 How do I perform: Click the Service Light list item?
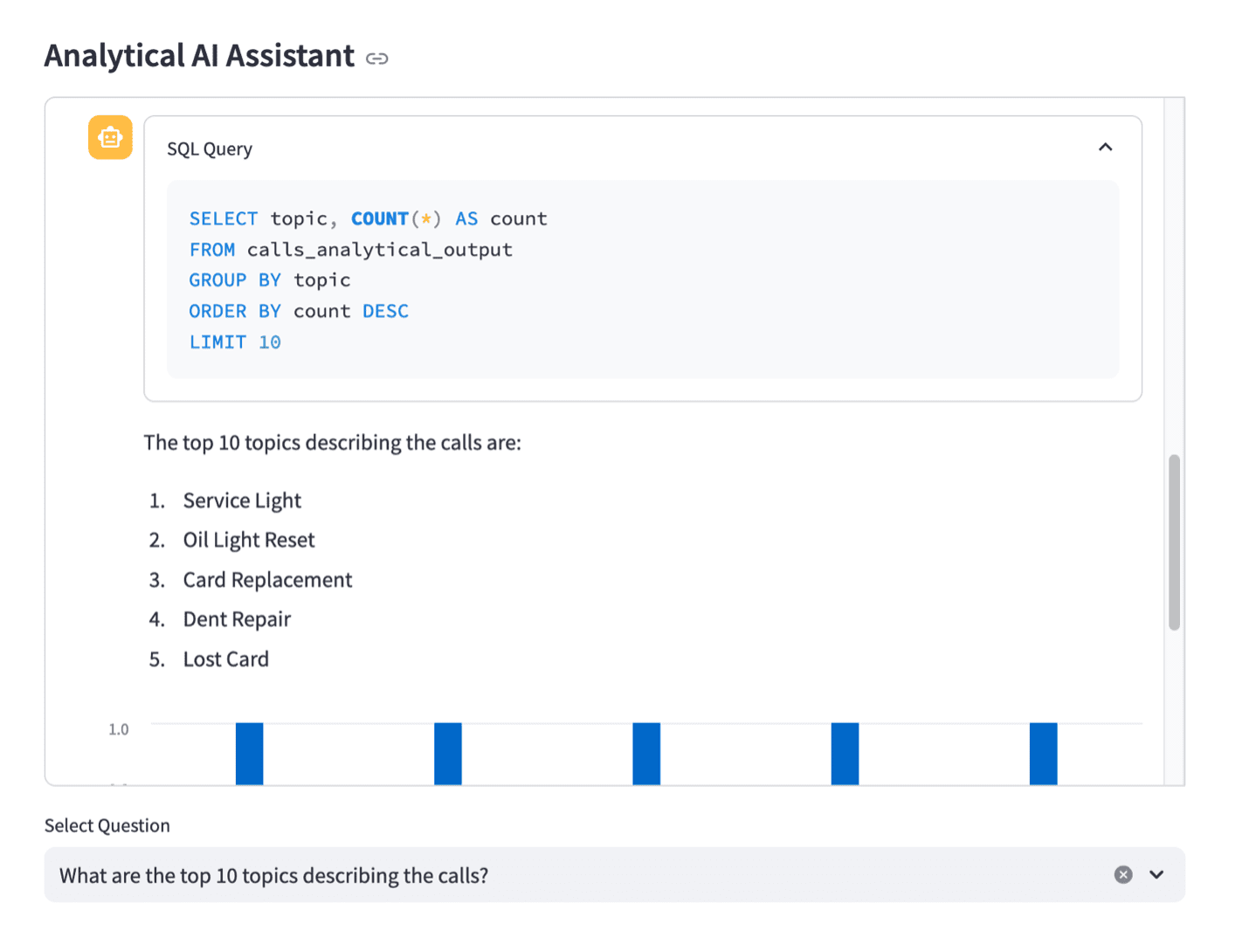point(242,500)
